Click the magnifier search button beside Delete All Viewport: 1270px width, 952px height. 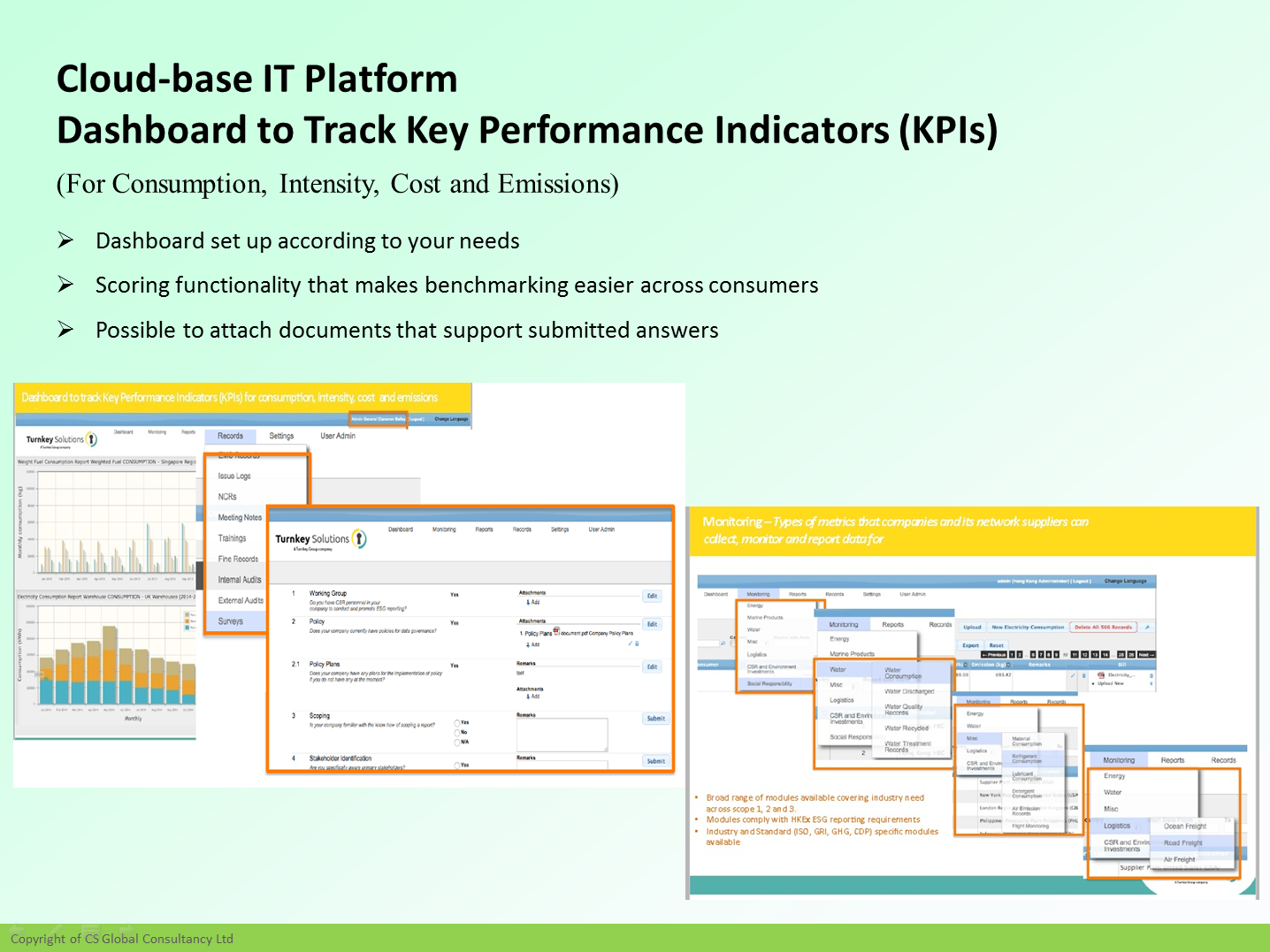pos(1147,627)
